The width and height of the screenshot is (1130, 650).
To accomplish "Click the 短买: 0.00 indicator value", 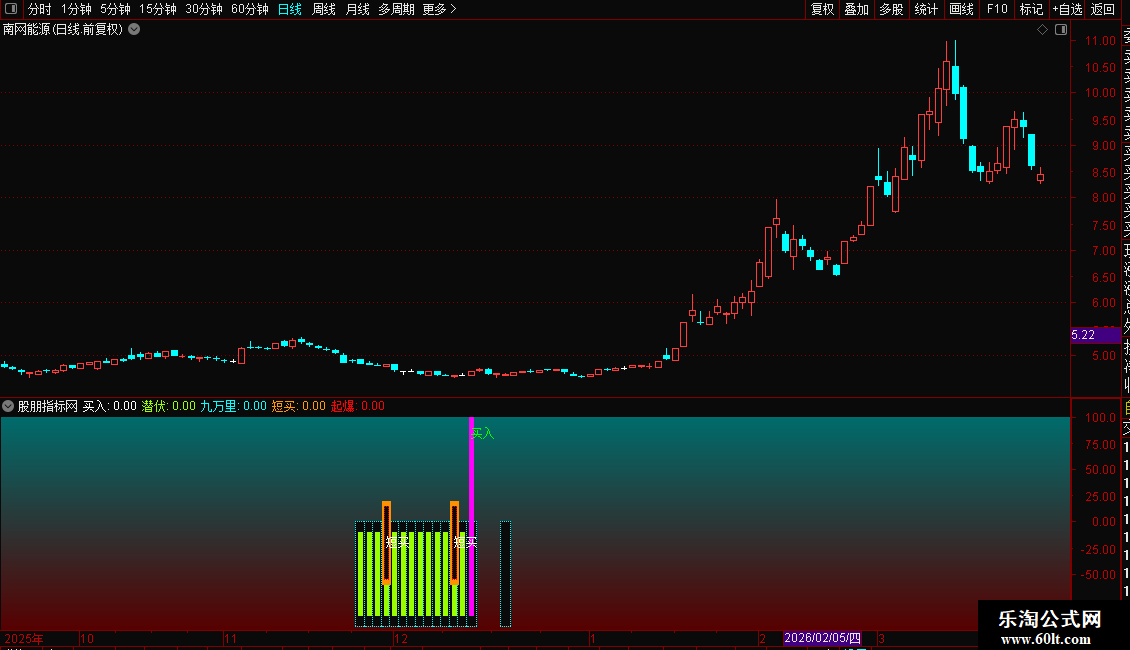I will coord(298,406).
